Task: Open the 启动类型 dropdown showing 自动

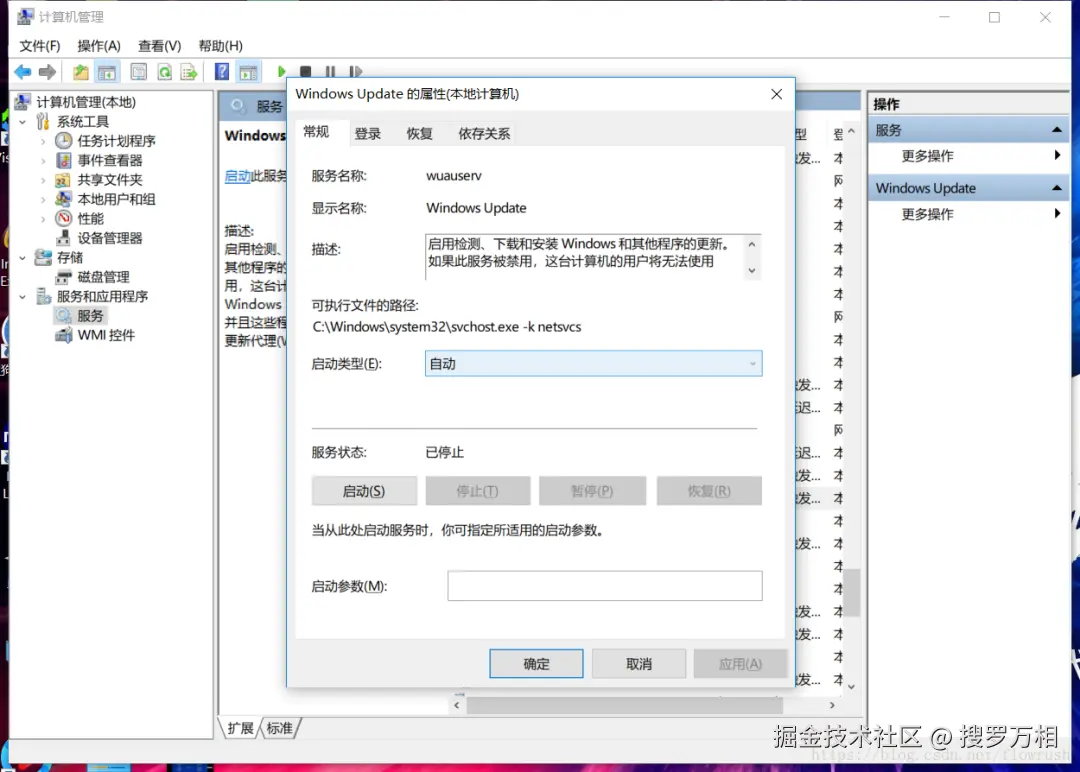Action: click(x=752, y=364)
